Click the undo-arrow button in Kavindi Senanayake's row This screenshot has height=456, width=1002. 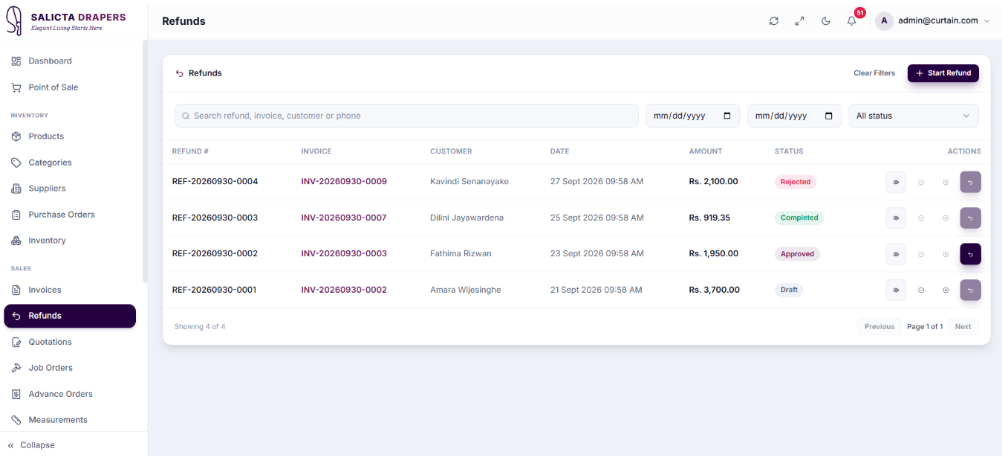[971, 182]
